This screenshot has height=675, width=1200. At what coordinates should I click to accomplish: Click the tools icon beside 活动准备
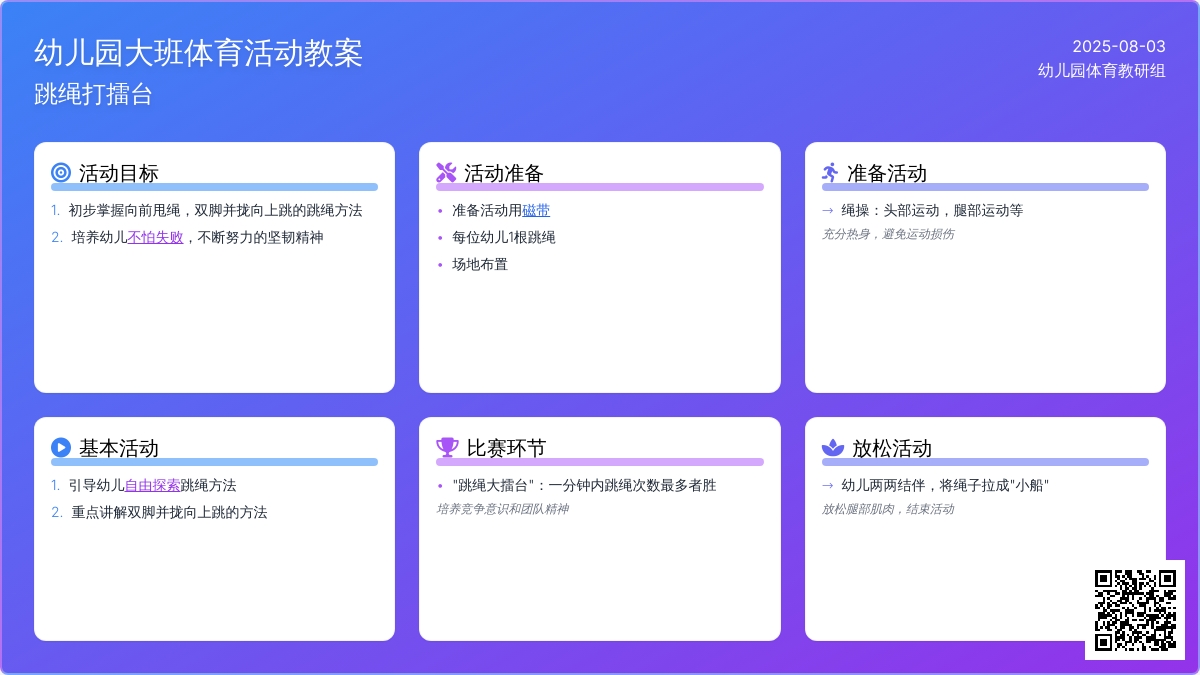[446, 173]
